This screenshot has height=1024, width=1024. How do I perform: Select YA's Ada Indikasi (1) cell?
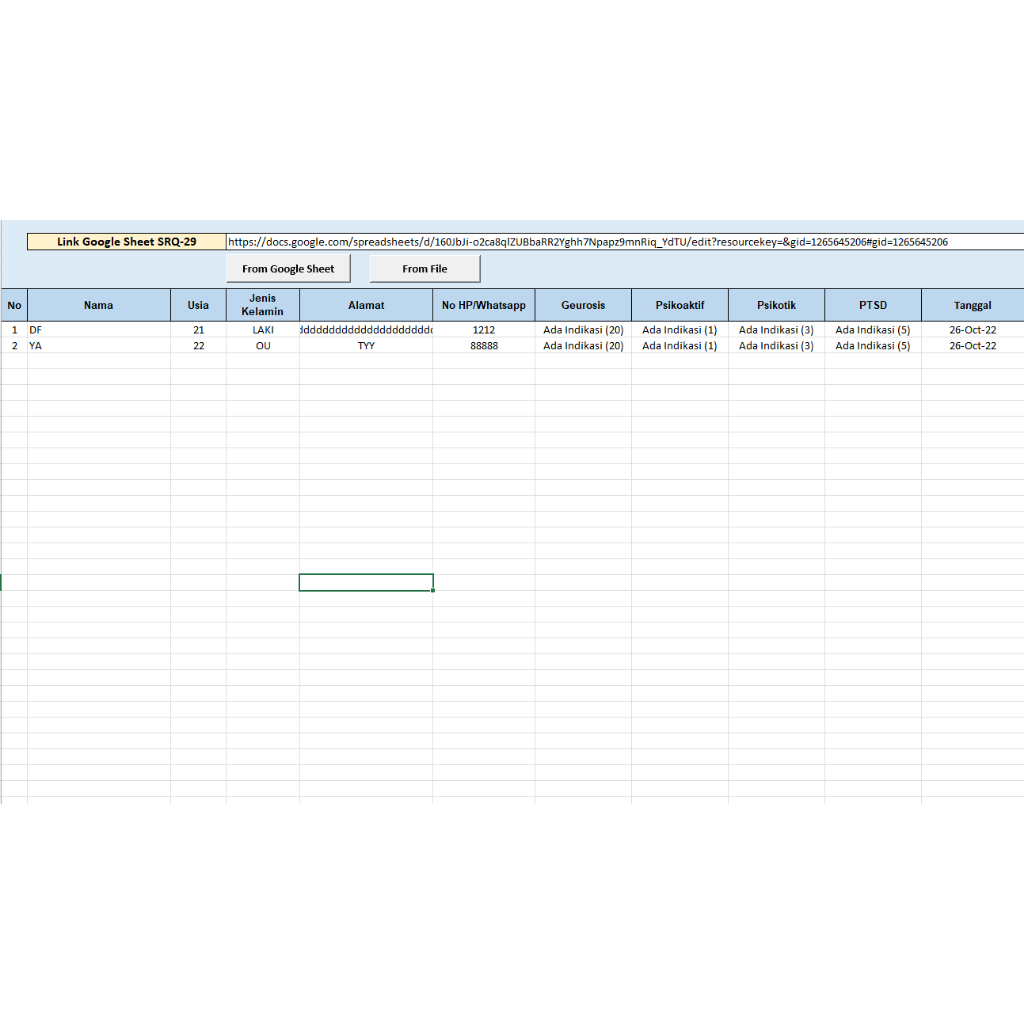coord(680,345)
